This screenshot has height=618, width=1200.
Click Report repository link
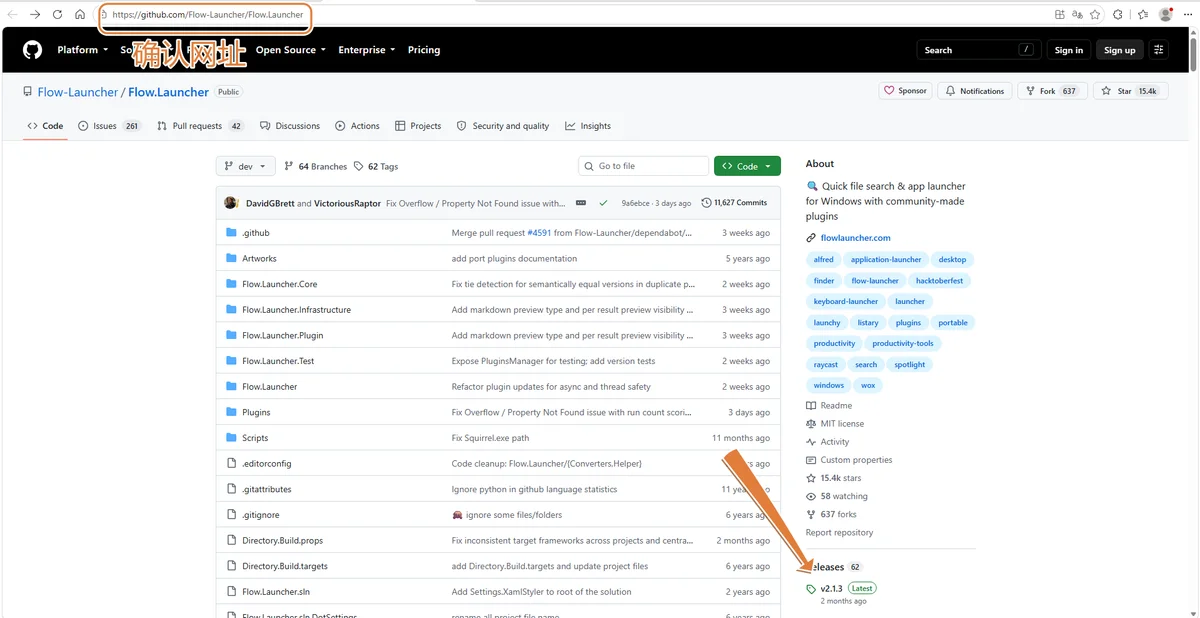839,533
